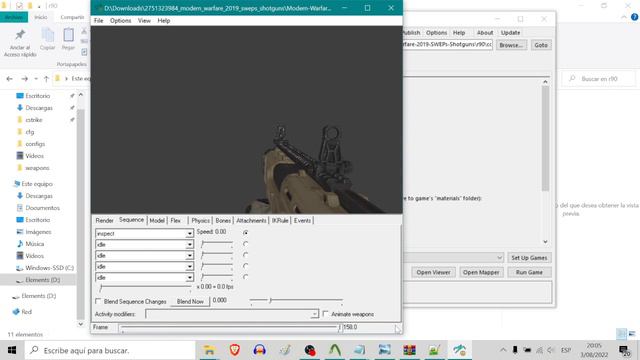Viewport: 640px width, 360px height.
Task: Click the blend time slider
Action: pos(296,301)
